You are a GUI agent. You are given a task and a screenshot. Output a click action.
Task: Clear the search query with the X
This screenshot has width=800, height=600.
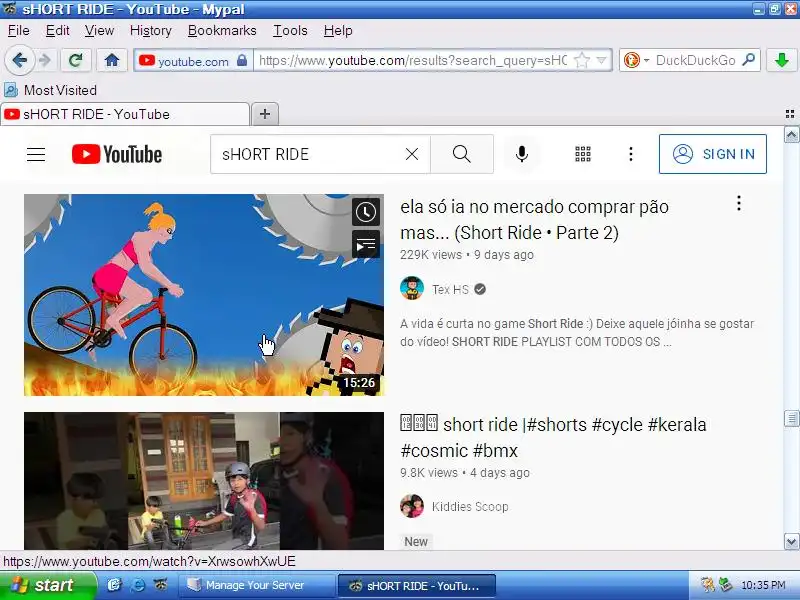tap(412, 154)
